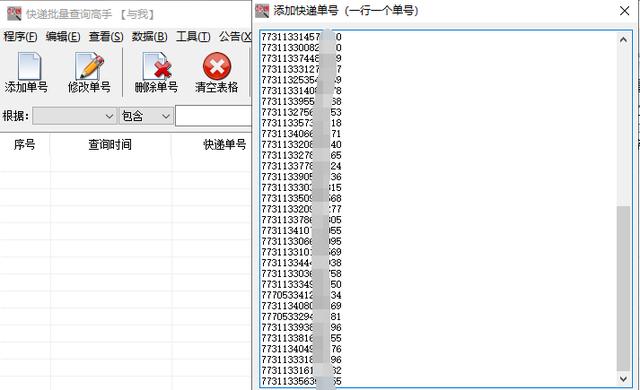Click the 添加单号 toolbar icon

[29, 66]
